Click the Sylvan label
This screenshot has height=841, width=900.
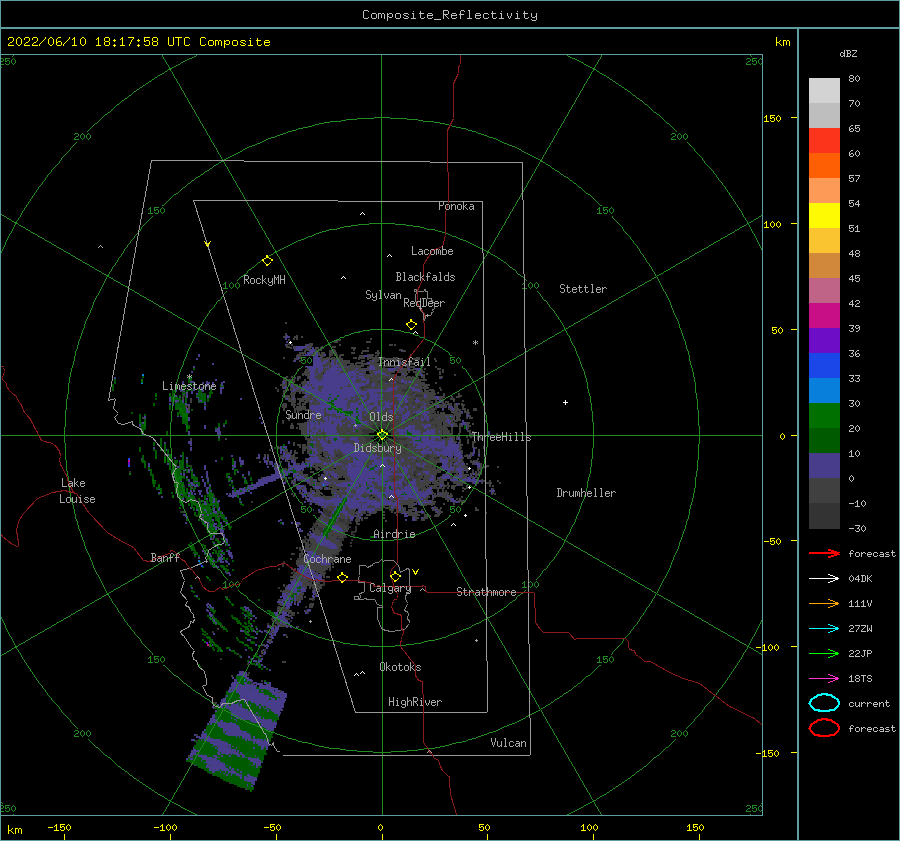click(383, 295)
